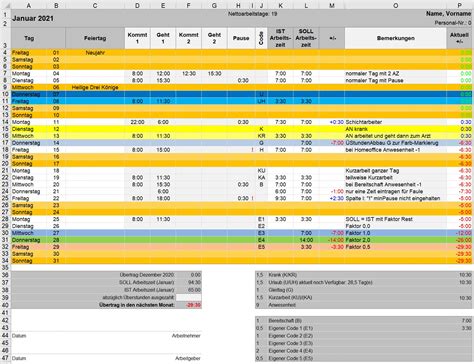Click the 'UH' code cell
The width and height of the screenshot is (474, 364).
[261, 101]
